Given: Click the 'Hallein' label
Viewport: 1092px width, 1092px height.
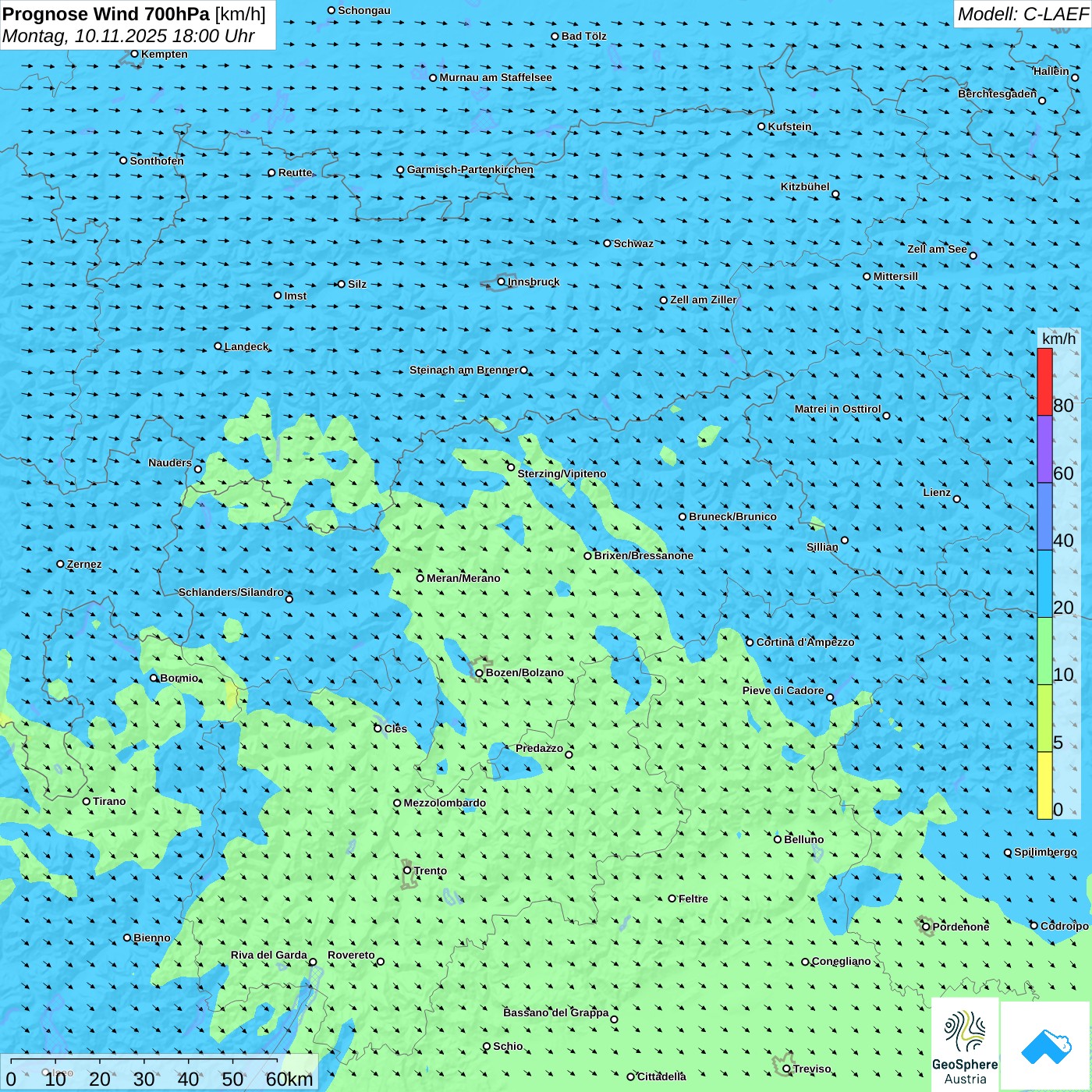Looking at the screenshot, I should [x=1051, y=71].
